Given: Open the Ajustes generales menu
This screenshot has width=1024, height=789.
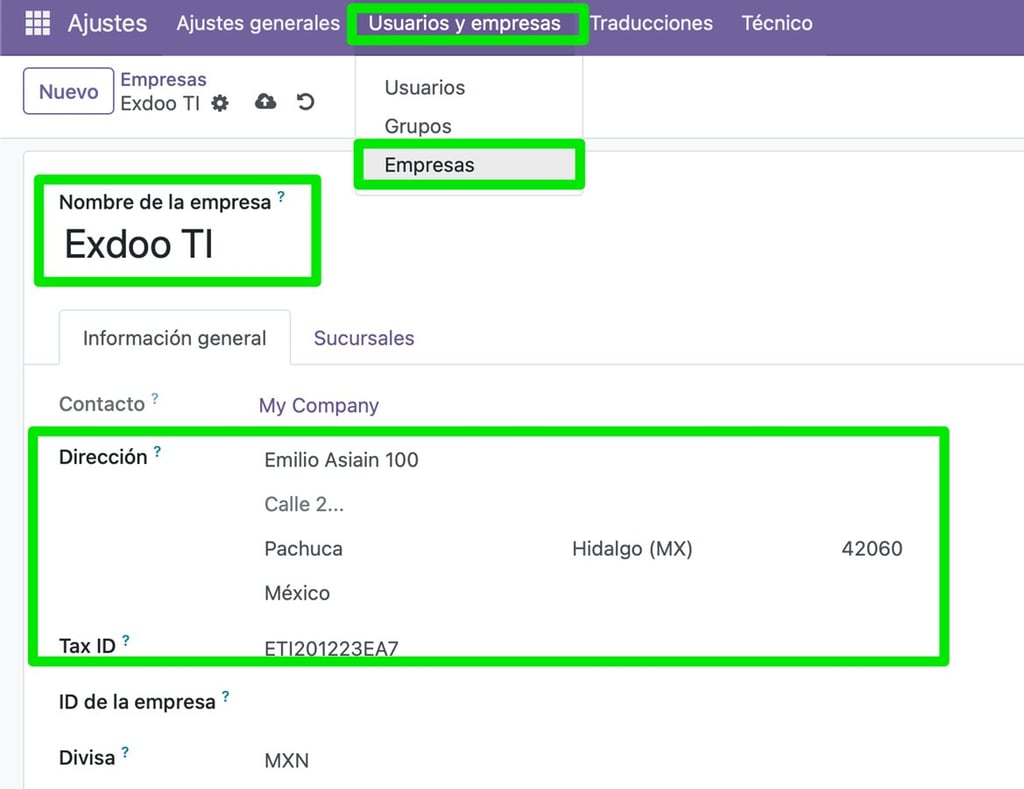Looking at the screenshot, I should click(x=258, y=24).
